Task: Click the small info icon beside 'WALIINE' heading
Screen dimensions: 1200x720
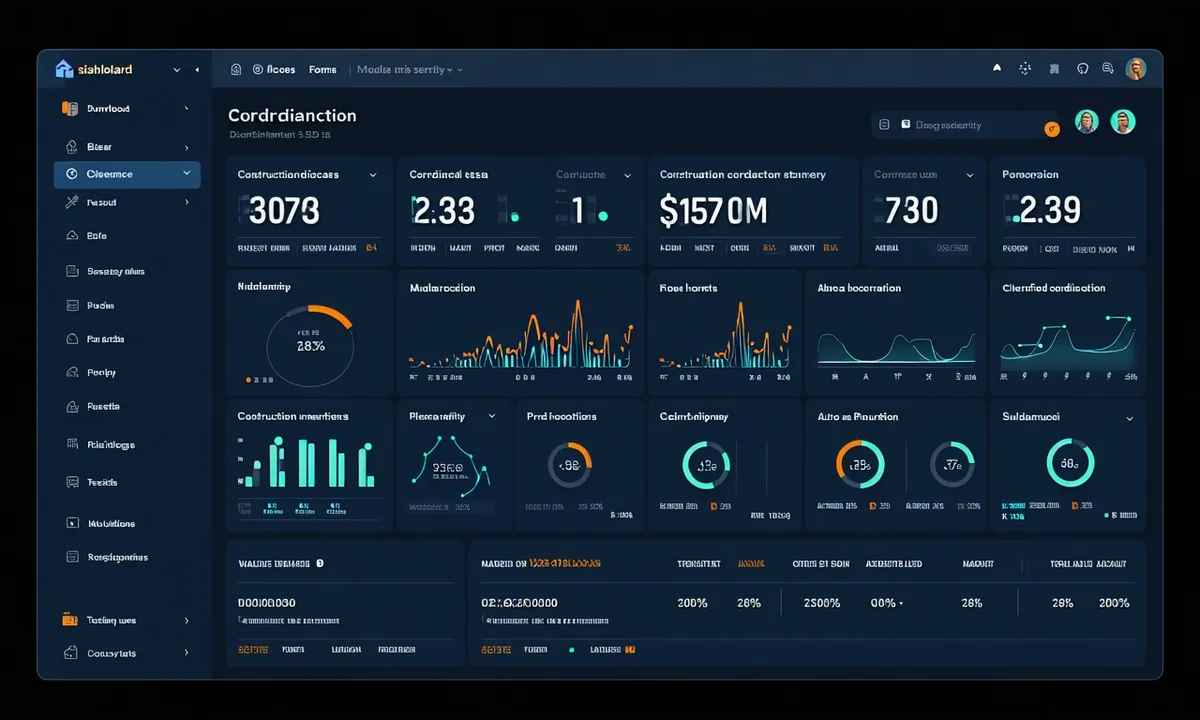Action: pyautogui.click(x=320, y=563)
